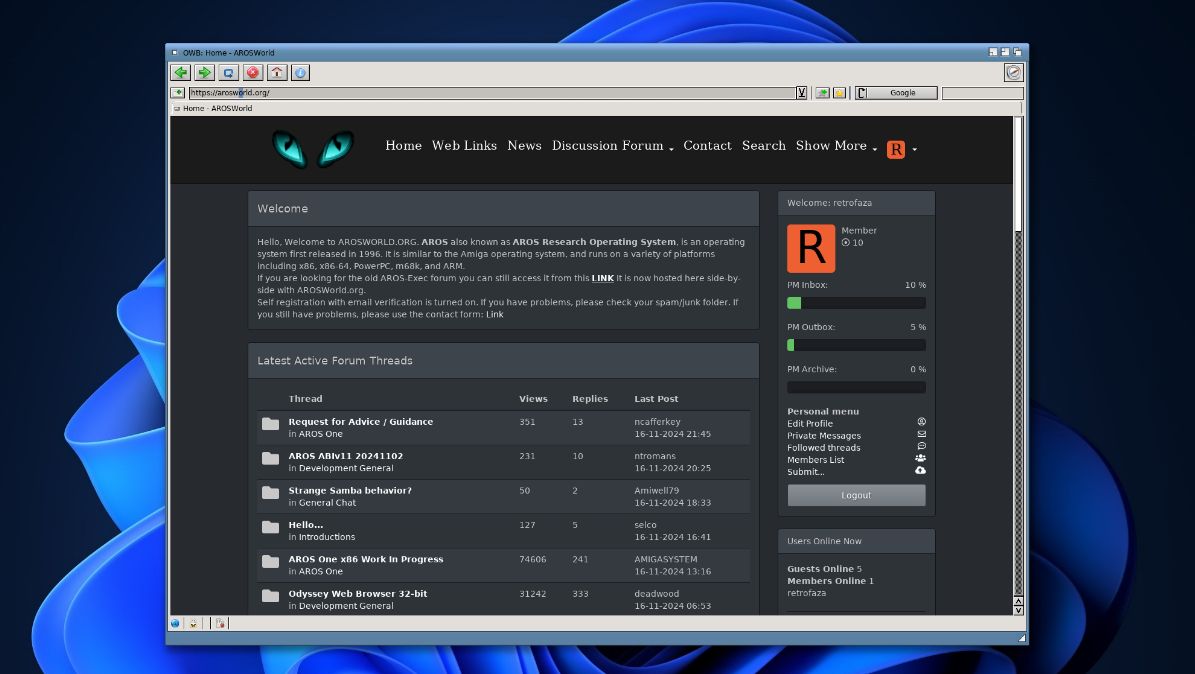Click folder icon for AROS One x86 thread
The height and width of the screenshot is (674, 1195).
[271, 561]
